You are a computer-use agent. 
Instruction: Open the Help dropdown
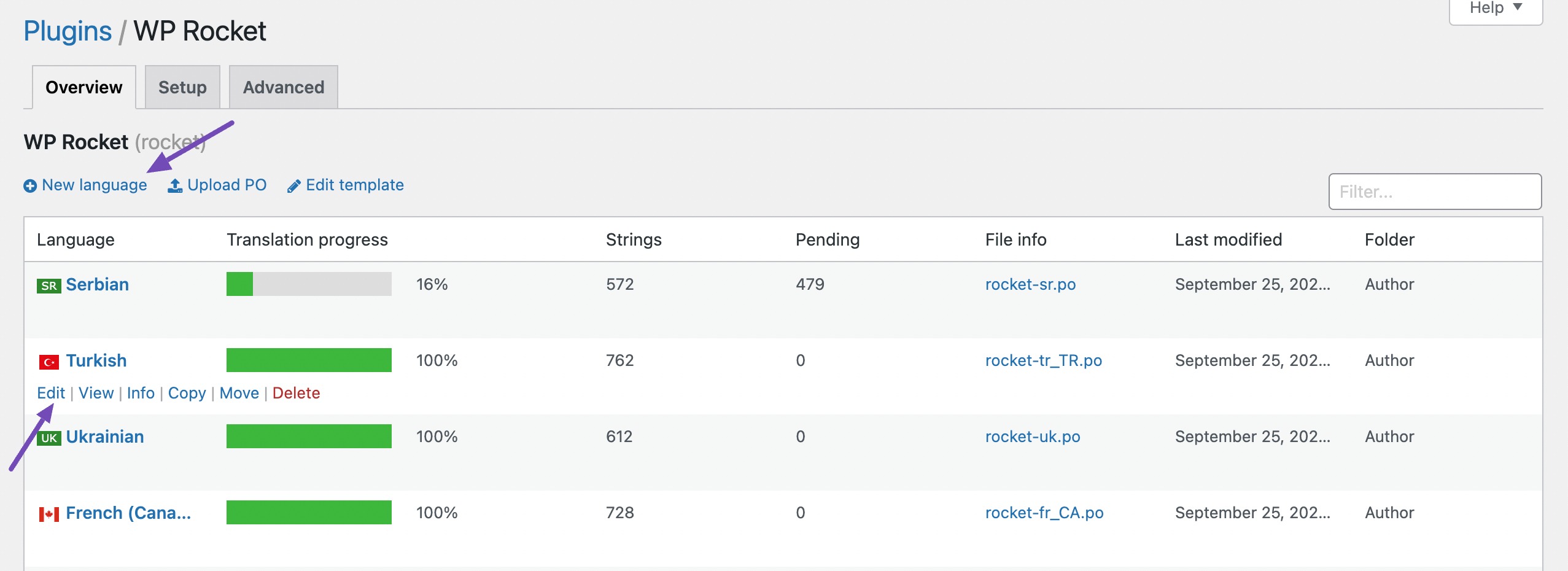1496,9
